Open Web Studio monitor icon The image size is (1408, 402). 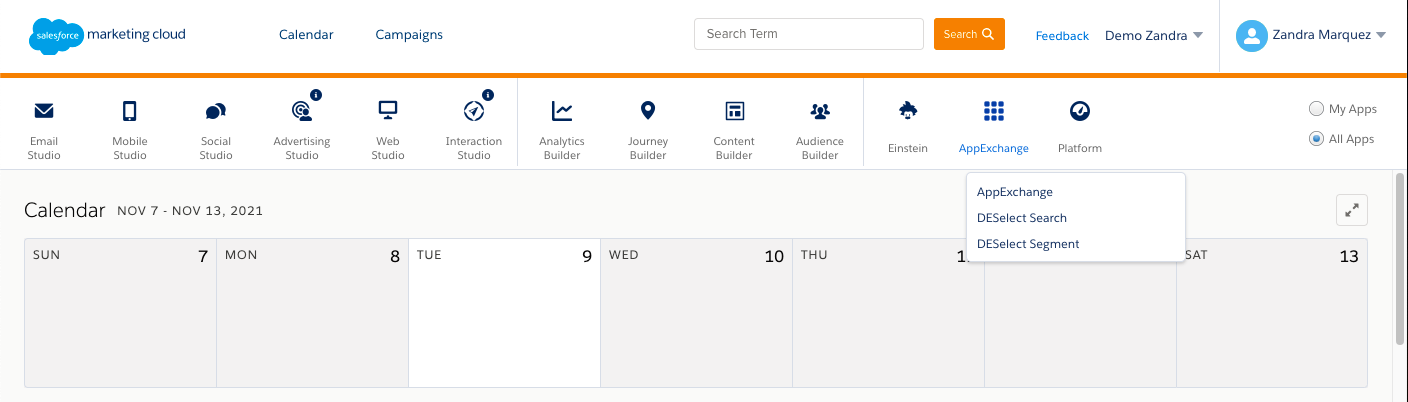pyautogui.click(x=388, y=110)
